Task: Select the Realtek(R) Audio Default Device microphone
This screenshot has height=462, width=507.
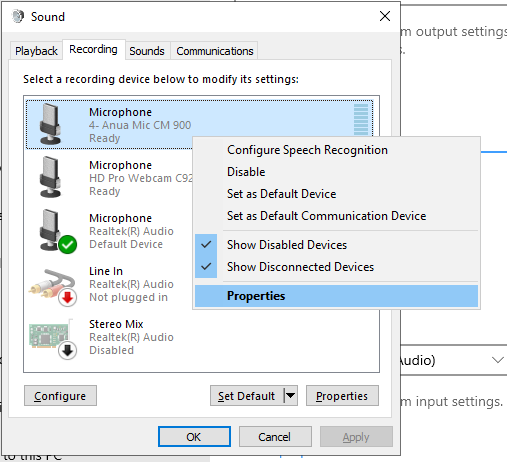Action: (109, 231)
